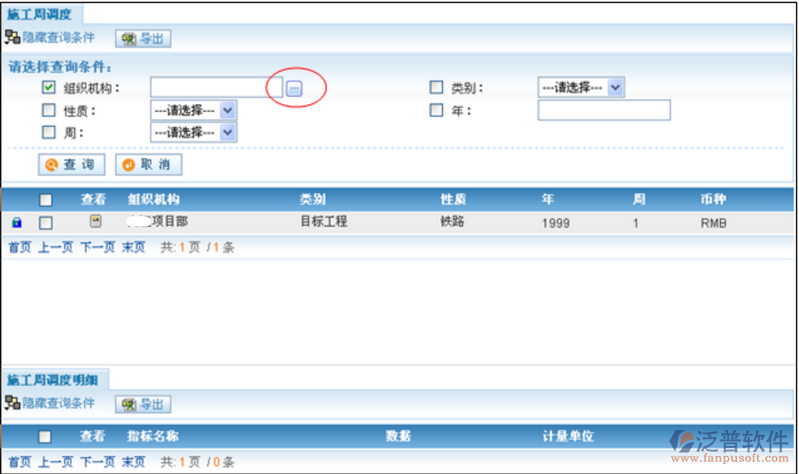Check the select-all box in the 明细 table header
This screenshot has height=474, width=799.
point(45,437)
